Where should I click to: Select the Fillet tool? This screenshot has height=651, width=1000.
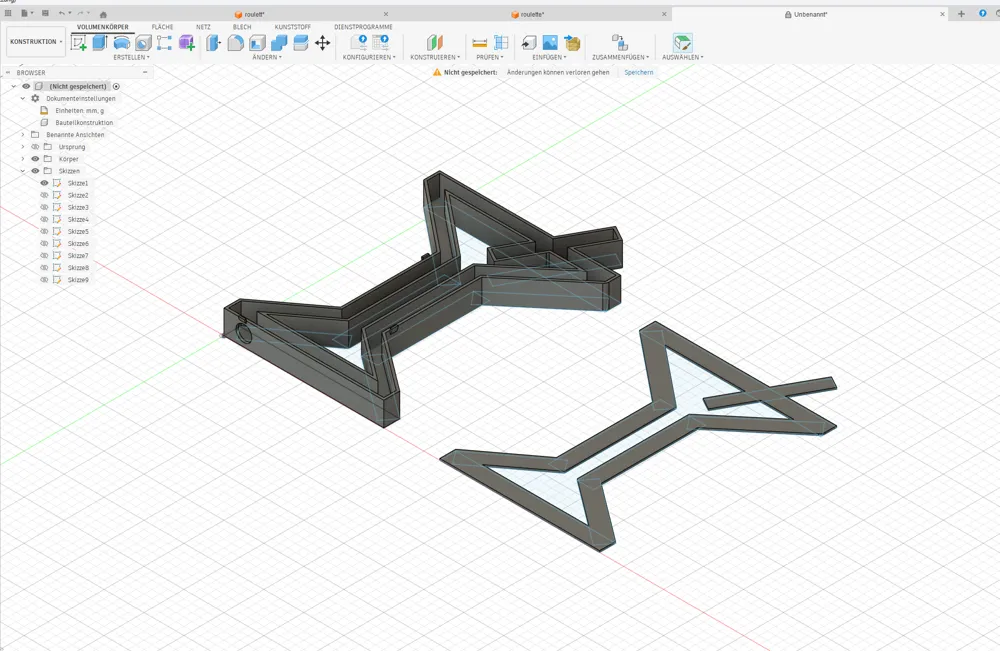[235, 43]
